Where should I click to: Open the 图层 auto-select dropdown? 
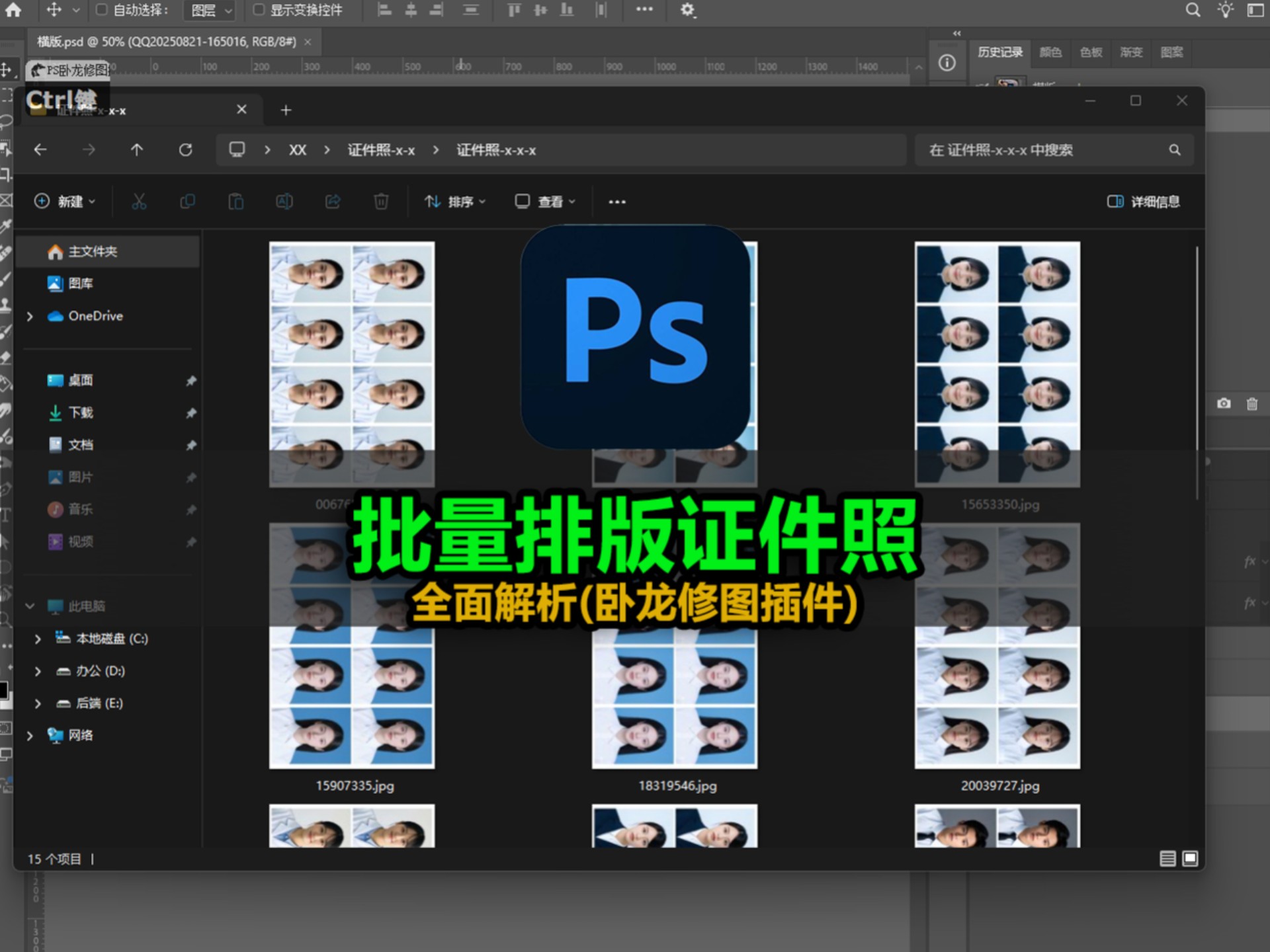(209, 11)
